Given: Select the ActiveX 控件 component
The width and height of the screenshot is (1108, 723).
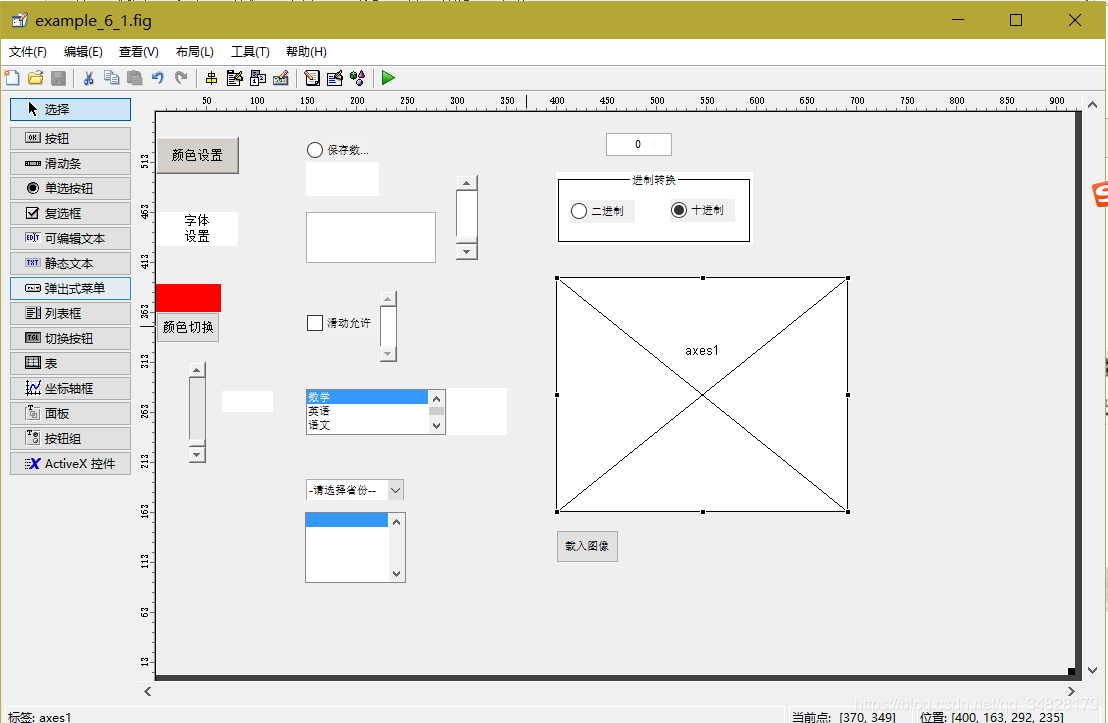Looking at the screenshot, I should [71, 464].
